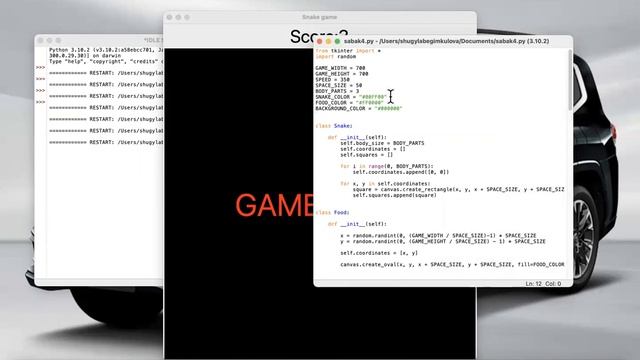Click 'self.body_size = BODY_PARTS' line
Image resolution: width=640 pixels, height=360 pixels.
382,143
